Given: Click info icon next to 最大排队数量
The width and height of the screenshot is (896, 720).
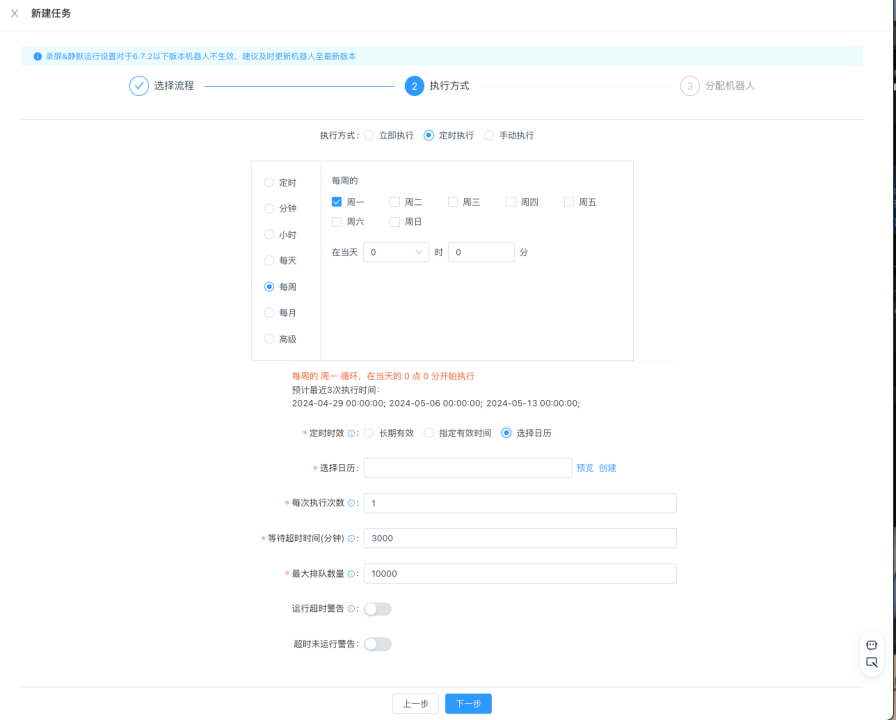Looking at the screenshot, I should point(351,574).
